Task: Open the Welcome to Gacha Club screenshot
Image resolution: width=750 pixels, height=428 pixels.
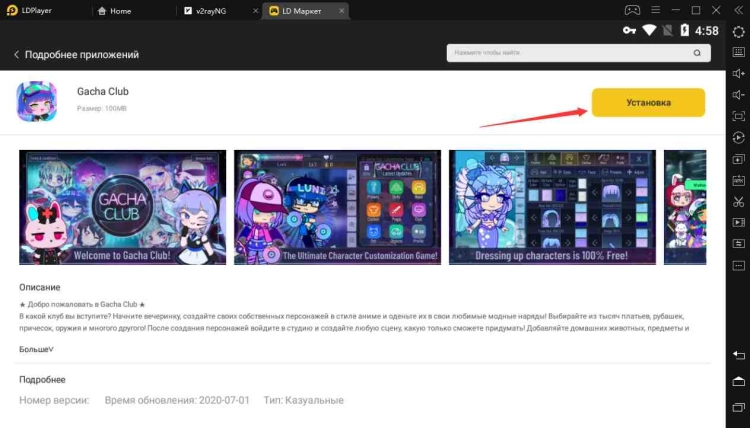Action: pos(122,207)
